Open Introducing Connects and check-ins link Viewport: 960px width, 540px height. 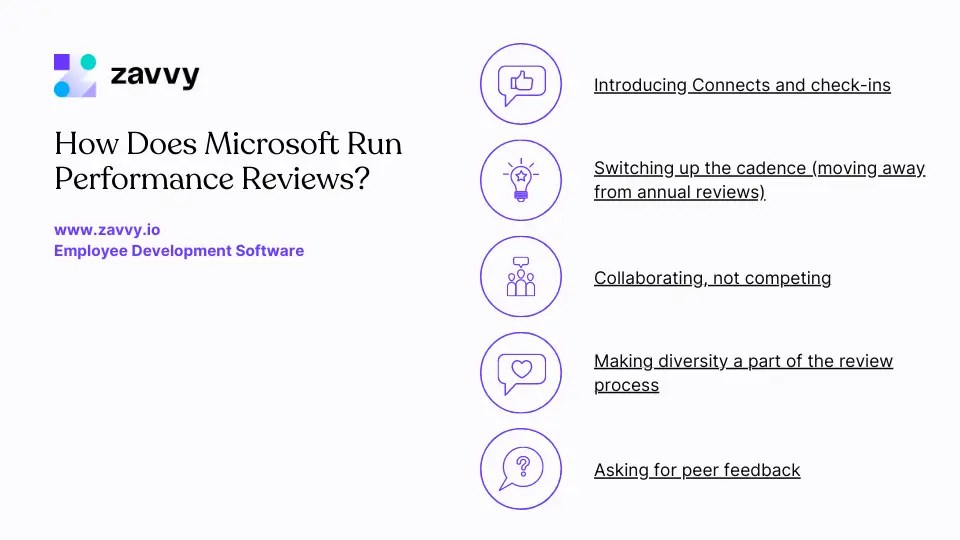tap(742, 85)
